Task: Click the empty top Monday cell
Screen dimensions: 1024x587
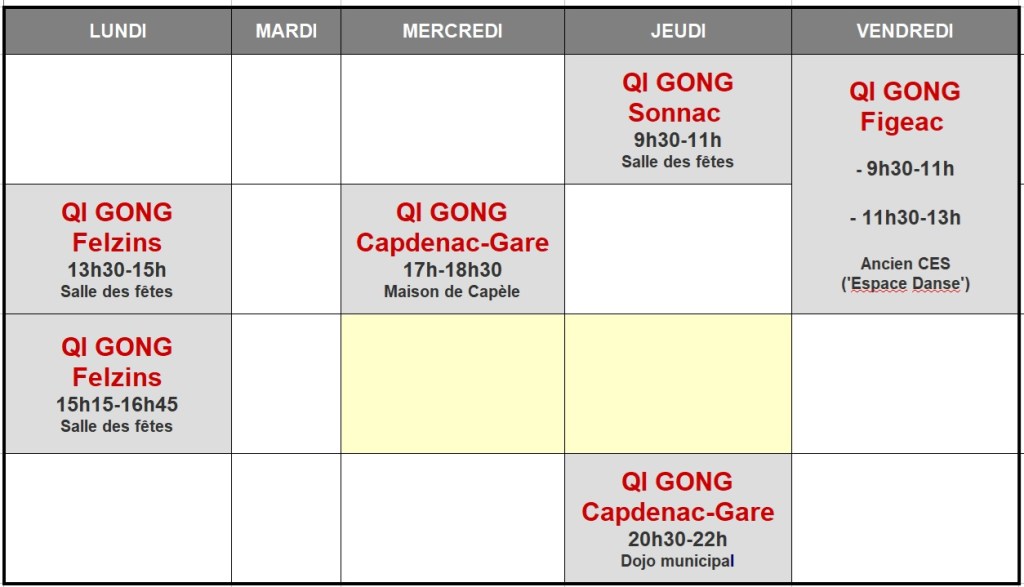Action: (x=117, y=119)
